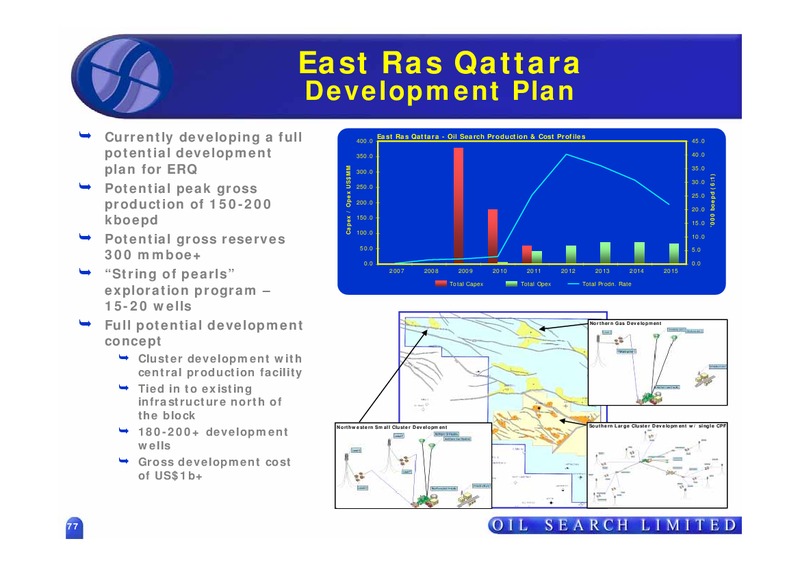Click the Total Capex red legend swatch

click(x=441, y=284)
